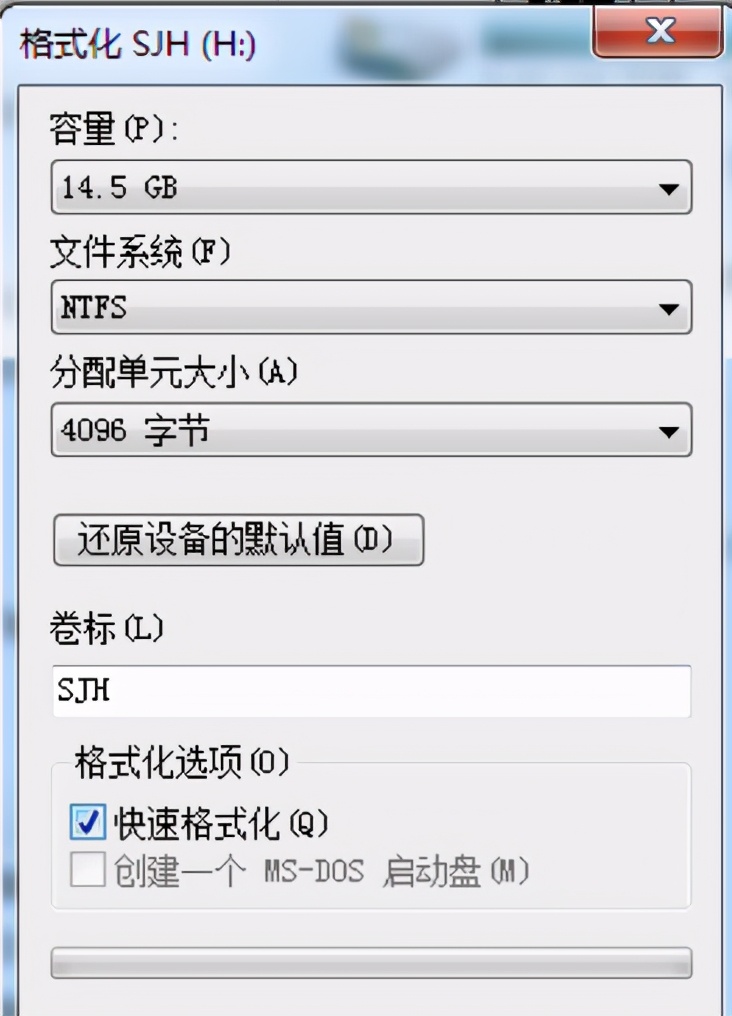This screenshot has width=732, height=1016.
Task: Open the 分配单元大小 dropdown showing 4096 字节
Action: pyautogui.click(x=370, y=430)
